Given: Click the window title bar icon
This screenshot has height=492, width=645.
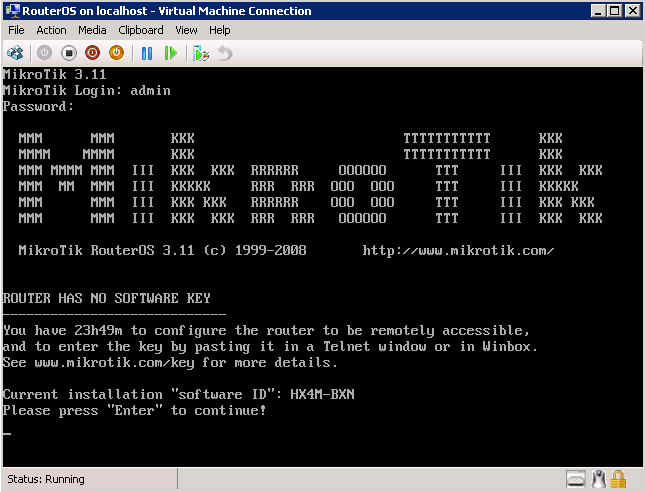Looking at the screenshot, I should pos(13,11).
